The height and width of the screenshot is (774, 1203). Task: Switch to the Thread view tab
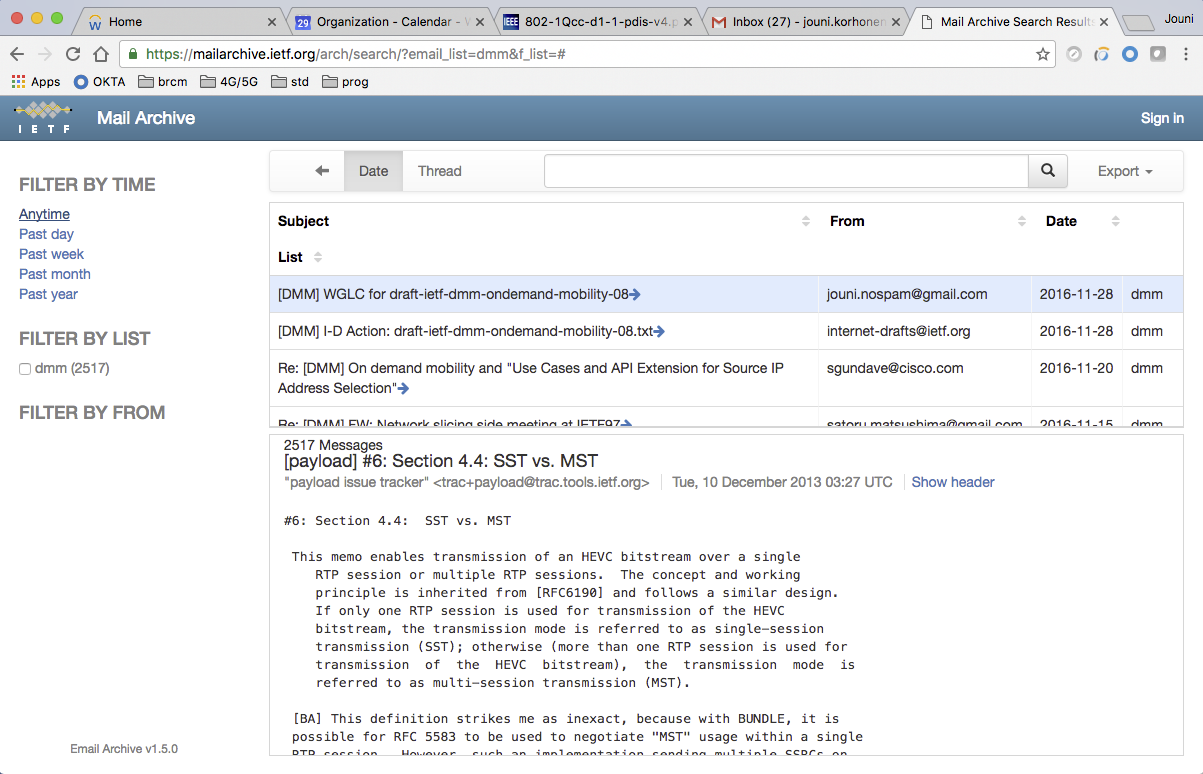click(x=439, y=171)
